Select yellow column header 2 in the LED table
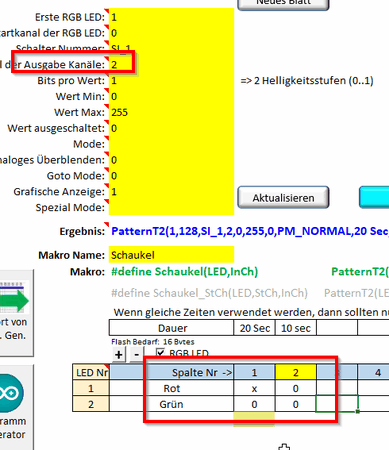Image resolution: width=389 pixels, height=450 pixels. (296, 372)
